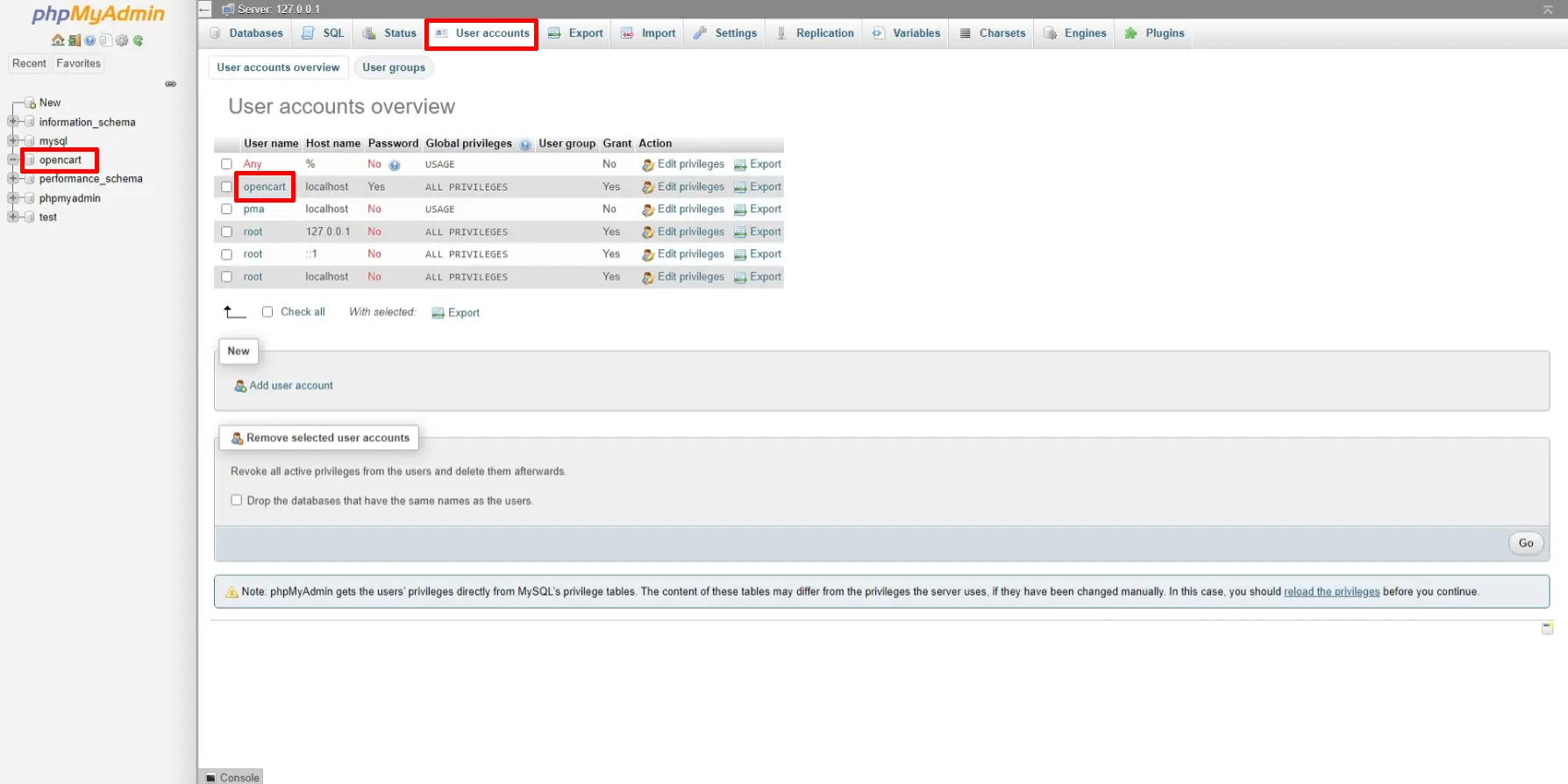Click reload the privileges link
The height and width of the screenshot is (784, 1568).
[1331, 592]
